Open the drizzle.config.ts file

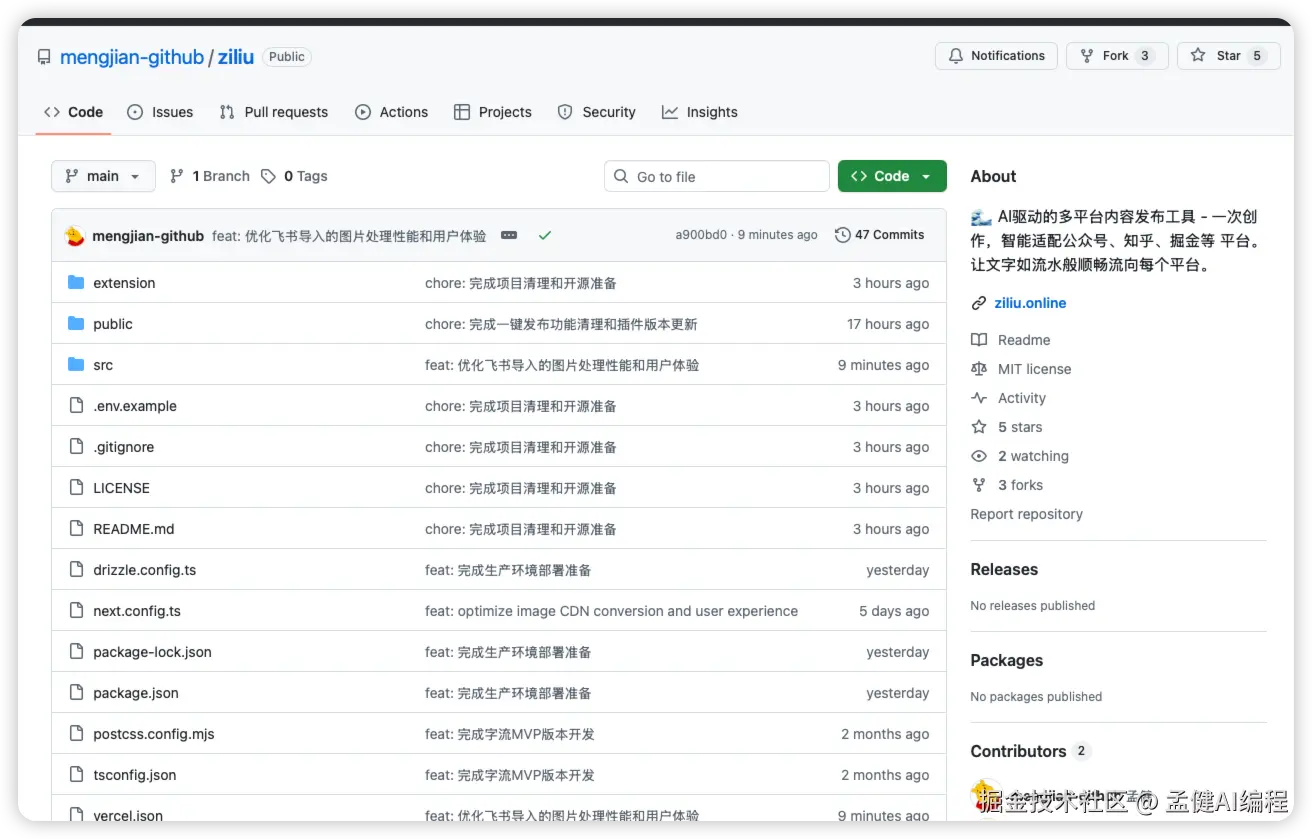click(x=145, y=570)
